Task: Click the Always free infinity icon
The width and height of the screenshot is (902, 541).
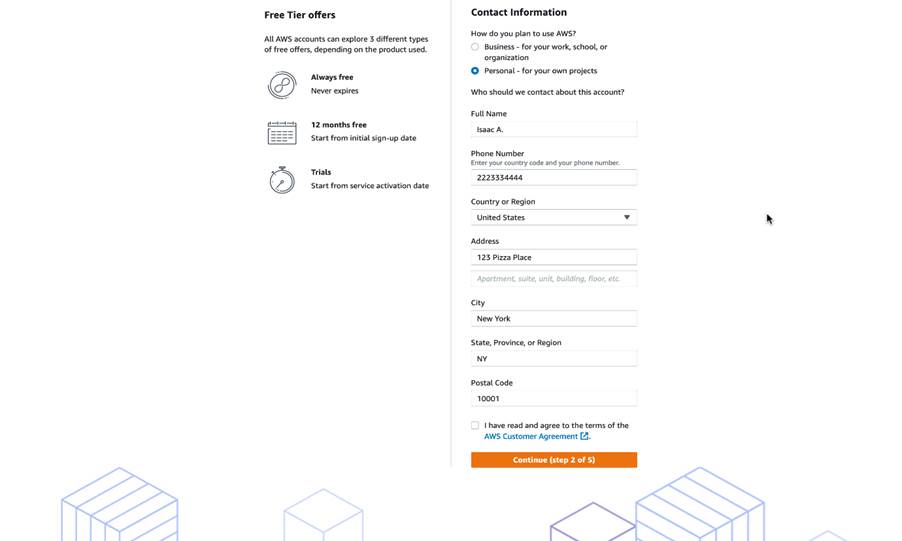Action: pyautogui.click(x=282, y=84)
